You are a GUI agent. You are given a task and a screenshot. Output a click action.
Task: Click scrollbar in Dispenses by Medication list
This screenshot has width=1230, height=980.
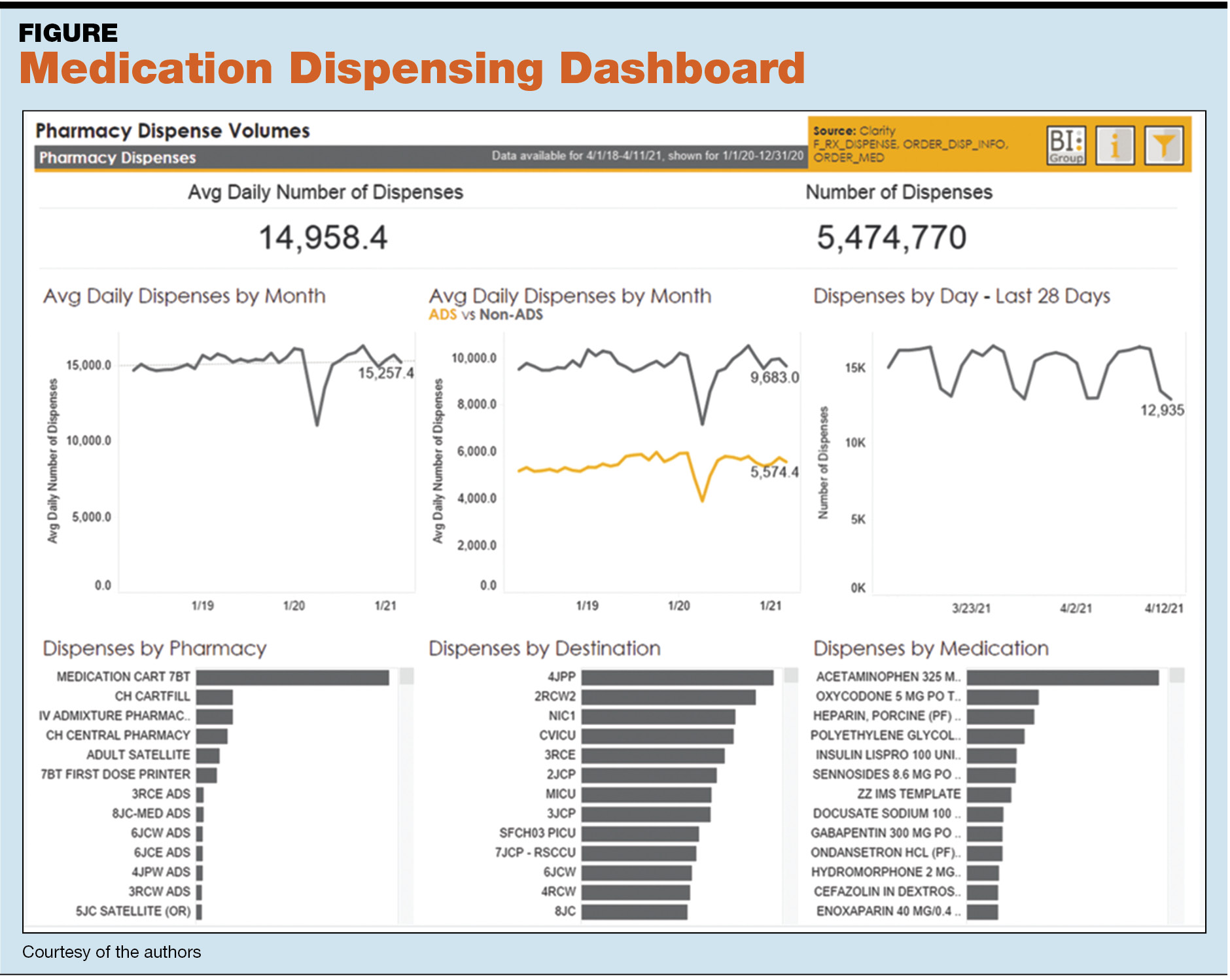coord(1176,676)
